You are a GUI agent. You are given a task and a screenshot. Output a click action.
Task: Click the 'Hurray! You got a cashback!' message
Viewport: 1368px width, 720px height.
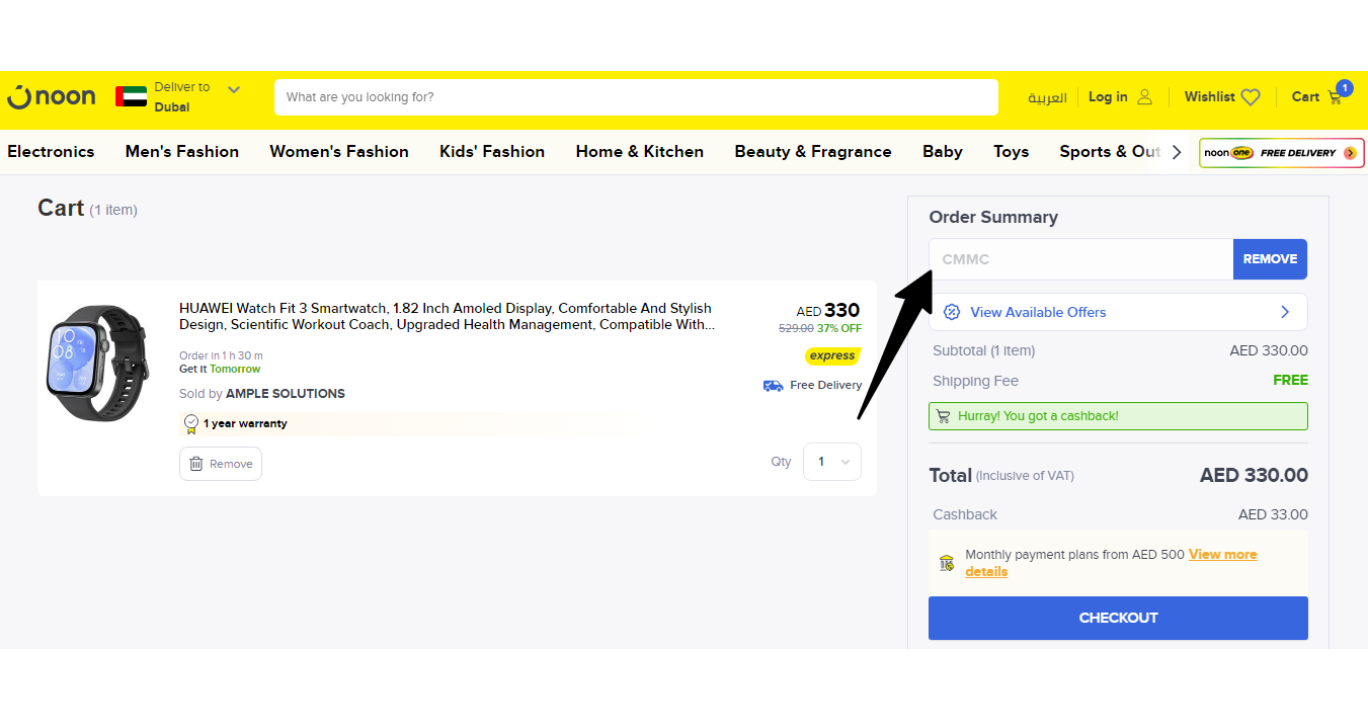click(x=1038, y=416)
